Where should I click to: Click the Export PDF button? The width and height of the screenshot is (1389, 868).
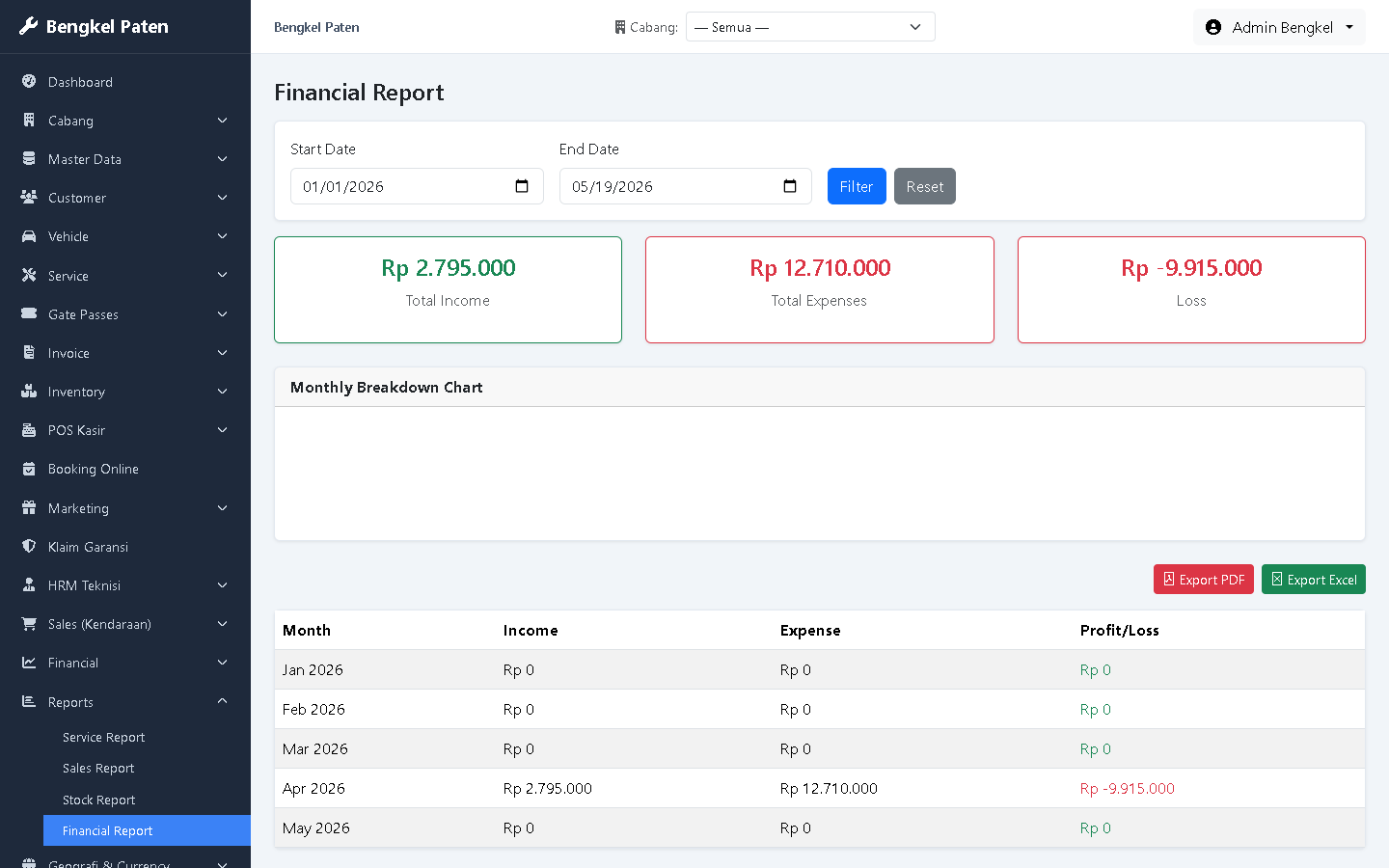[x=1204, y=579]
